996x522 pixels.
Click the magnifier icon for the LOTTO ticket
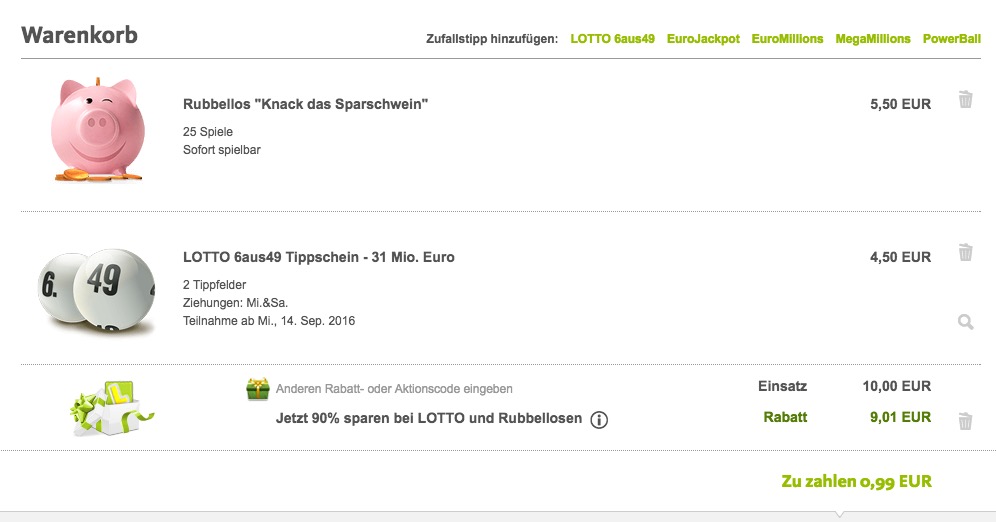(x=965, y=322)
